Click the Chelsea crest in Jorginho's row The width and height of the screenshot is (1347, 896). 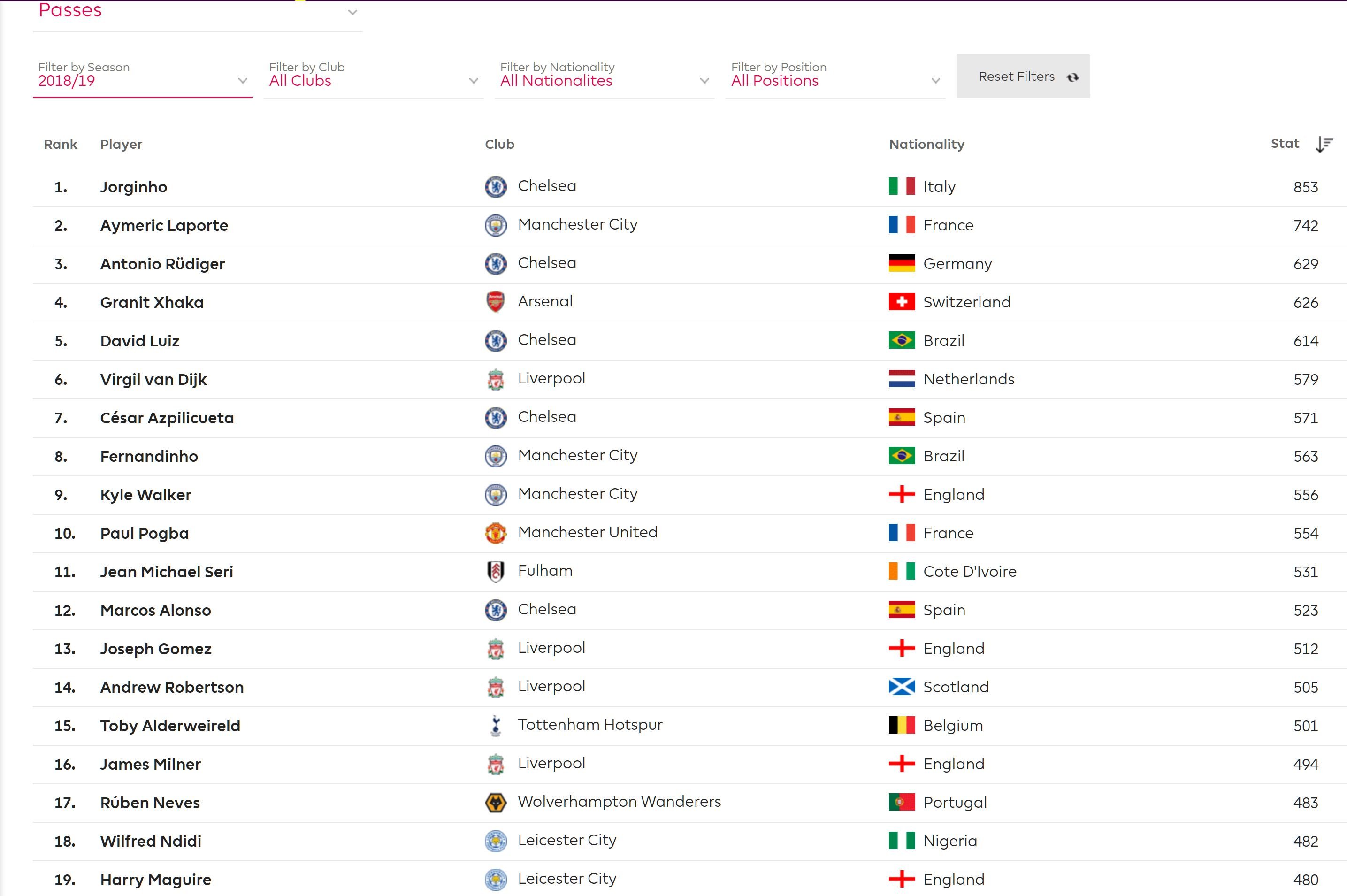[x=495, y=187]
